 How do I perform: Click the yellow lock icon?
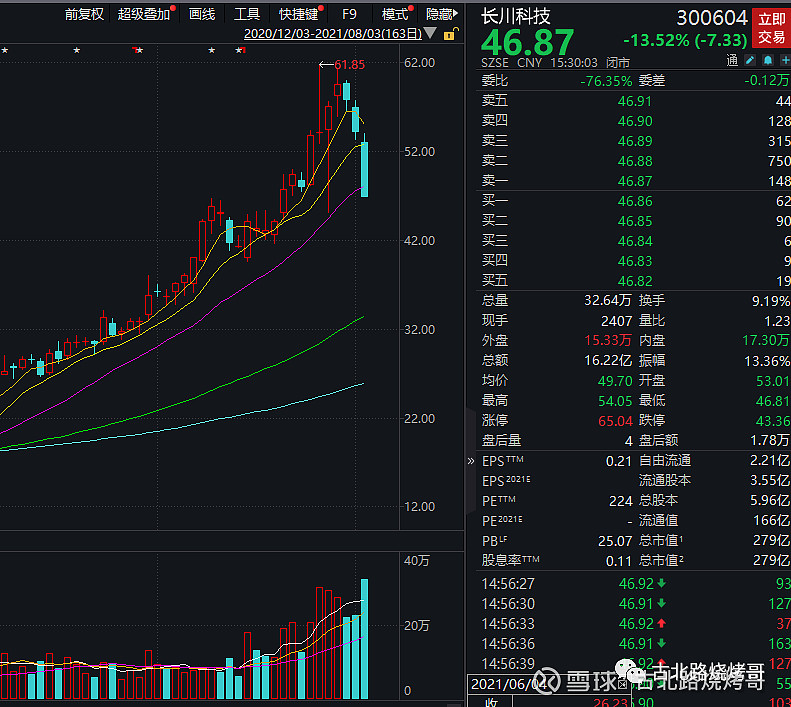(x=450, y=34)
